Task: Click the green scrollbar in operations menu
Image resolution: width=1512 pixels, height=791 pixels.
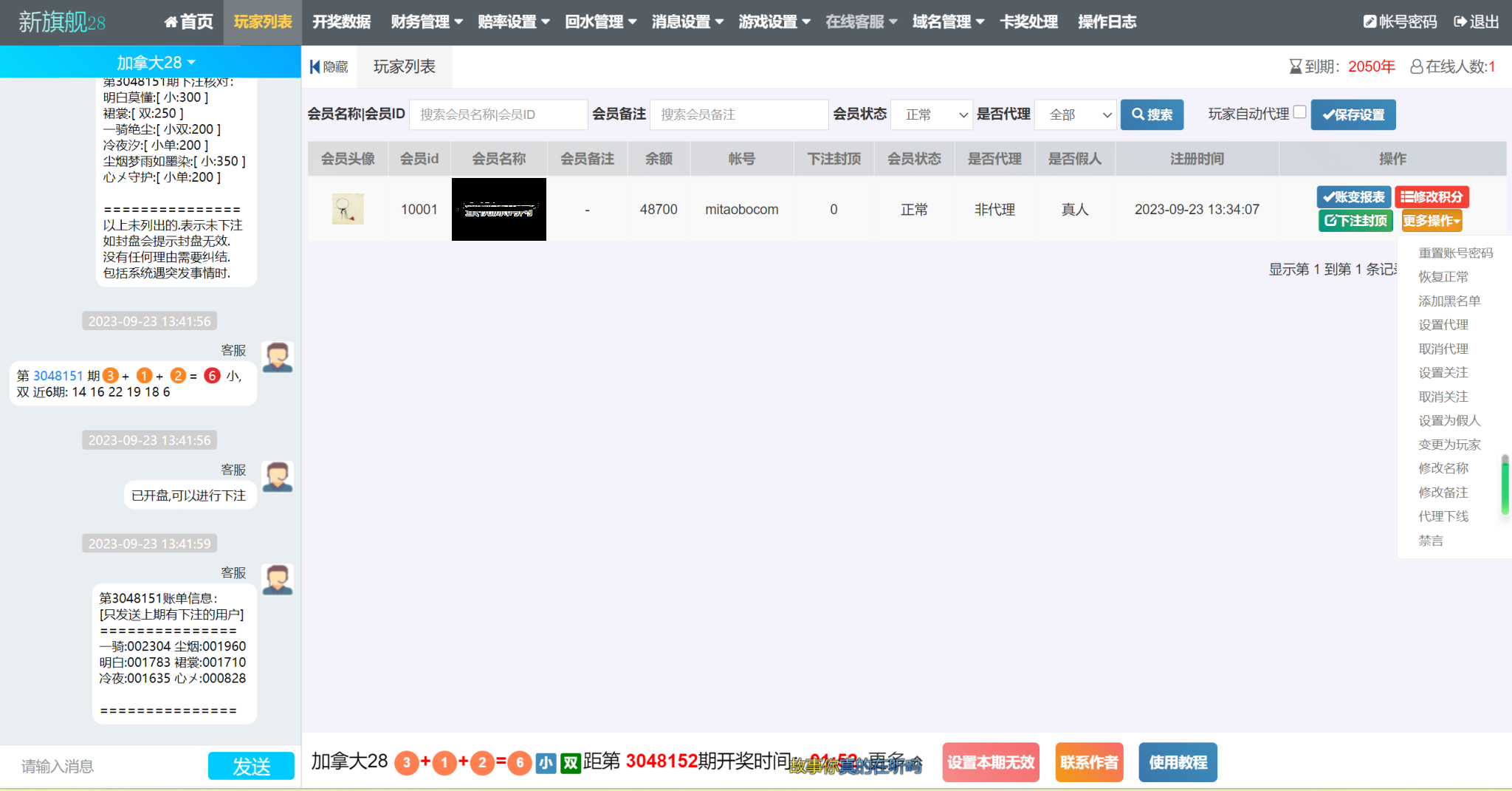Action: 1505,485
